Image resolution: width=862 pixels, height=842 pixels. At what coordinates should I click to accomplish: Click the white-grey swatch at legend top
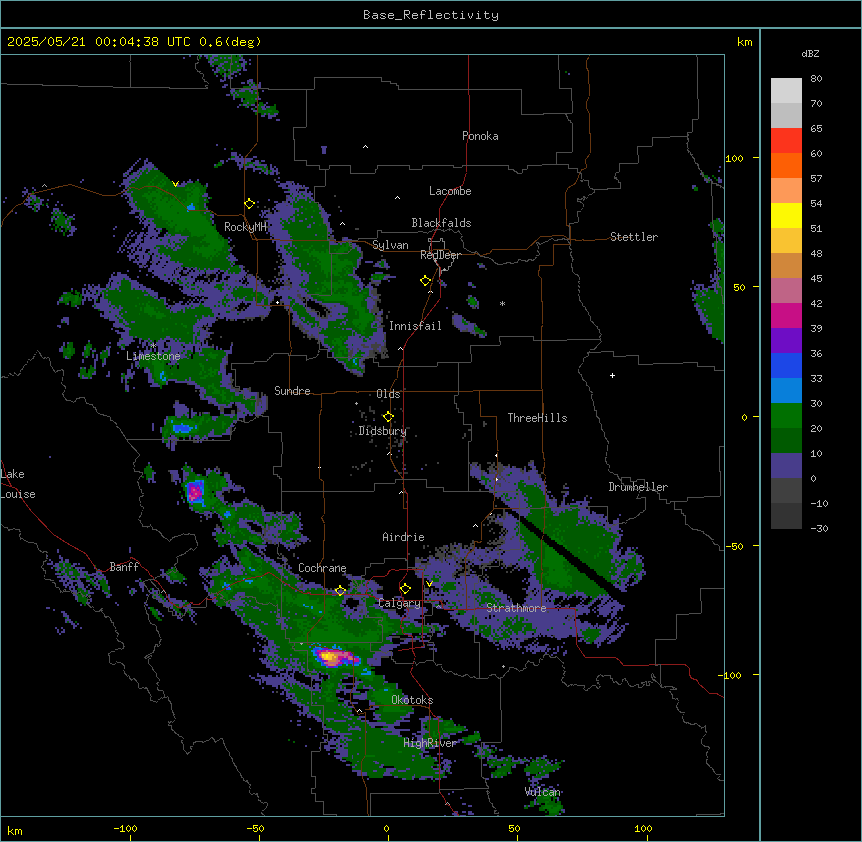[786, 91]
